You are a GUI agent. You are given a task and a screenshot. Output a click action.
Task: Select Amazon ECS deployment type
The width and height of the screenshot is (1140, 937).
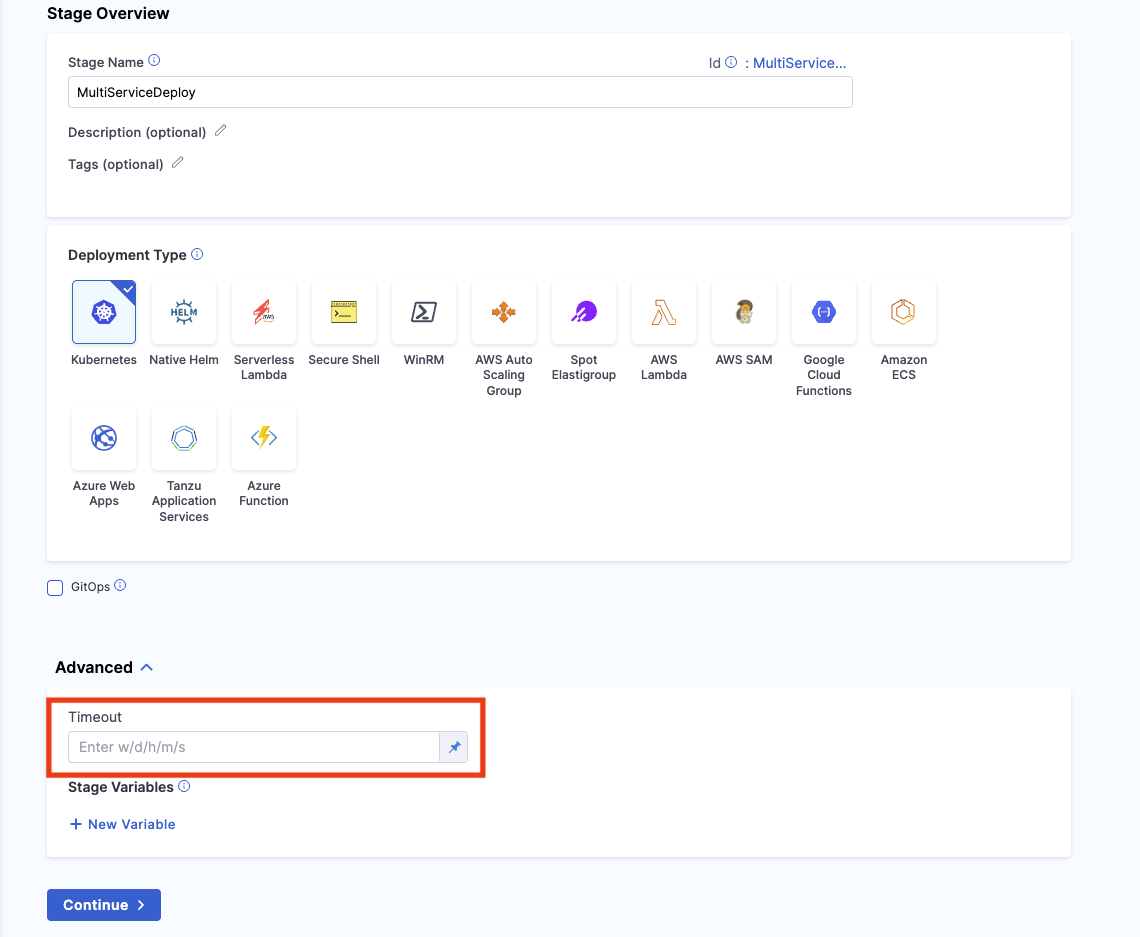(904, 312)
